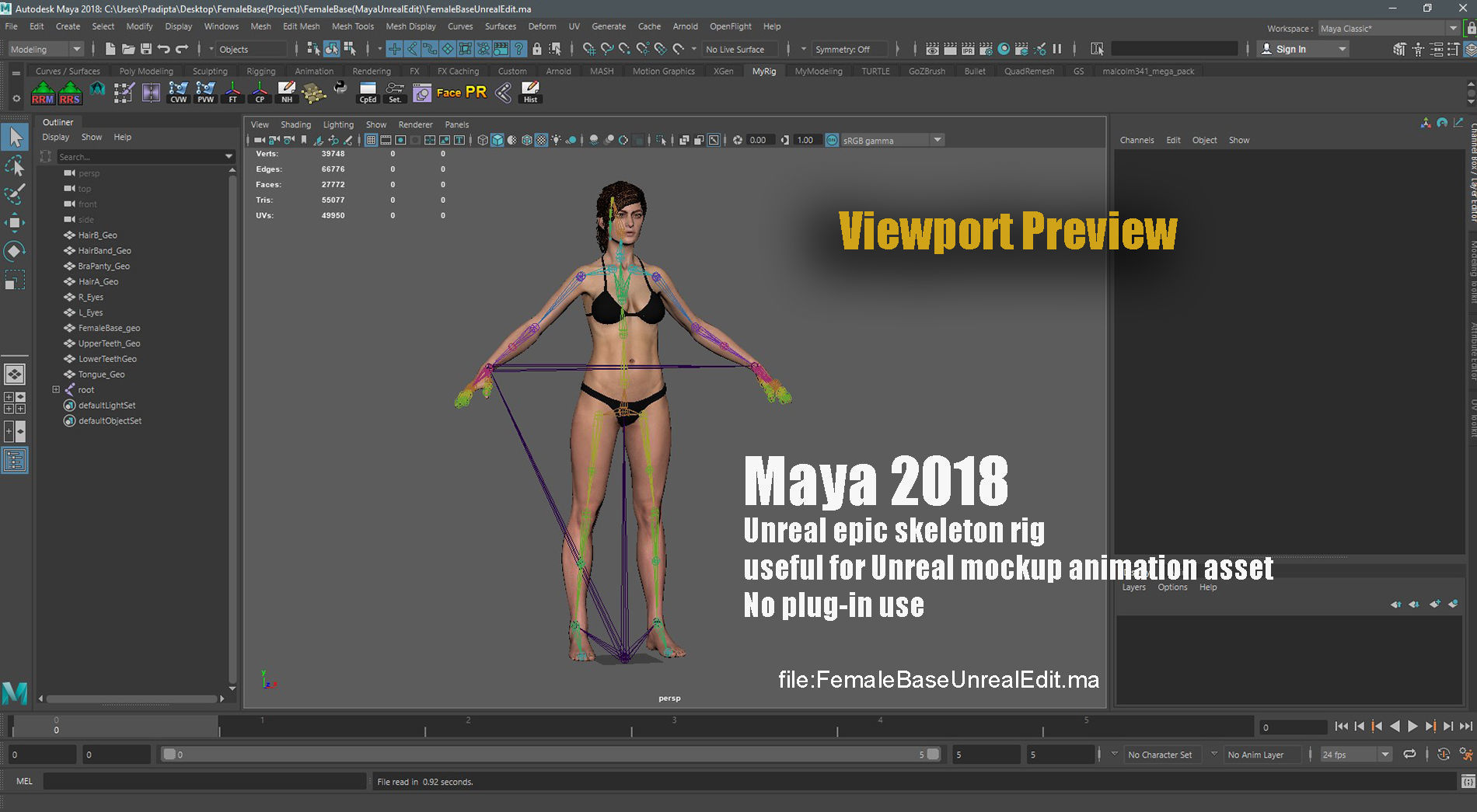Toggle the lock selection icon
Image resolution: width=1477 pixels, height=812 pixels.
[x=536, y=49]
